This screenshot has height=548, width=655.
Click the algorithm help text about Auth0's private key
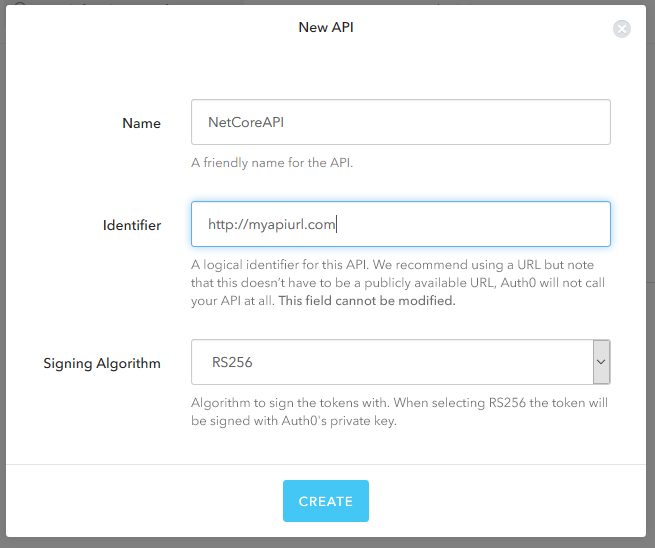(x=399, y=411)
